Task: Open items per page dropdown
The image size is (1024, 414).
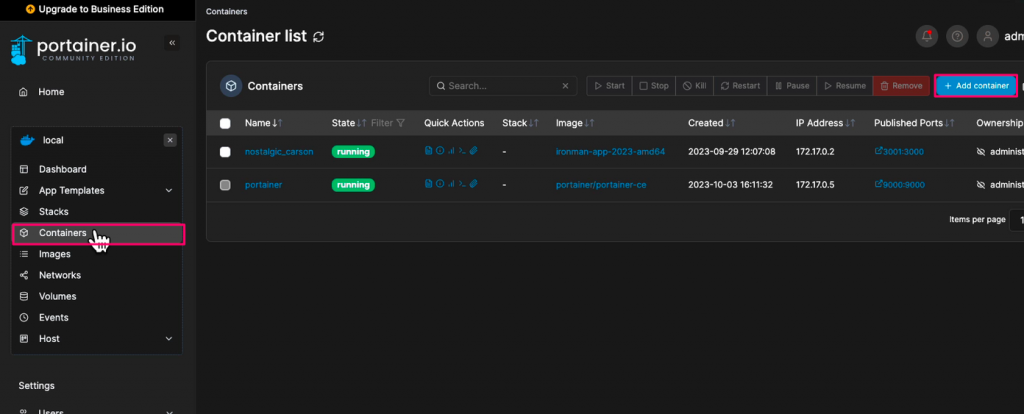Action: tap(1017, 220)
